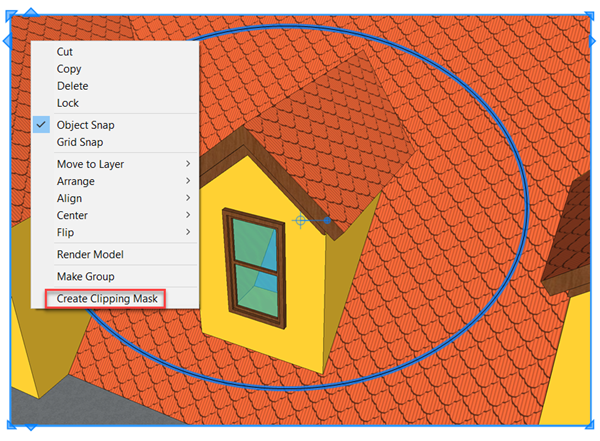600x441 pixels.
Task: Click the bottom-right corner selection handle
Action: point(589,424)
